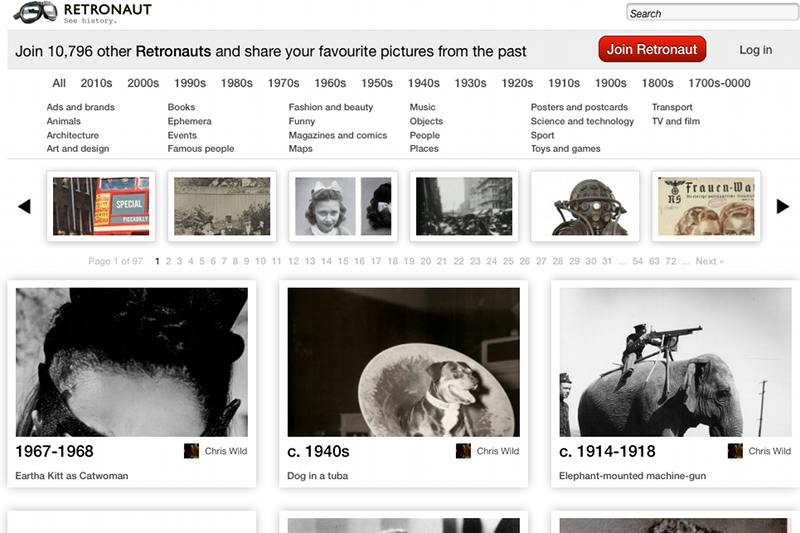This screenshot has height=533, width=800.
Task: Filter by the 1960s decade
Action: click(x=330, y=83)
